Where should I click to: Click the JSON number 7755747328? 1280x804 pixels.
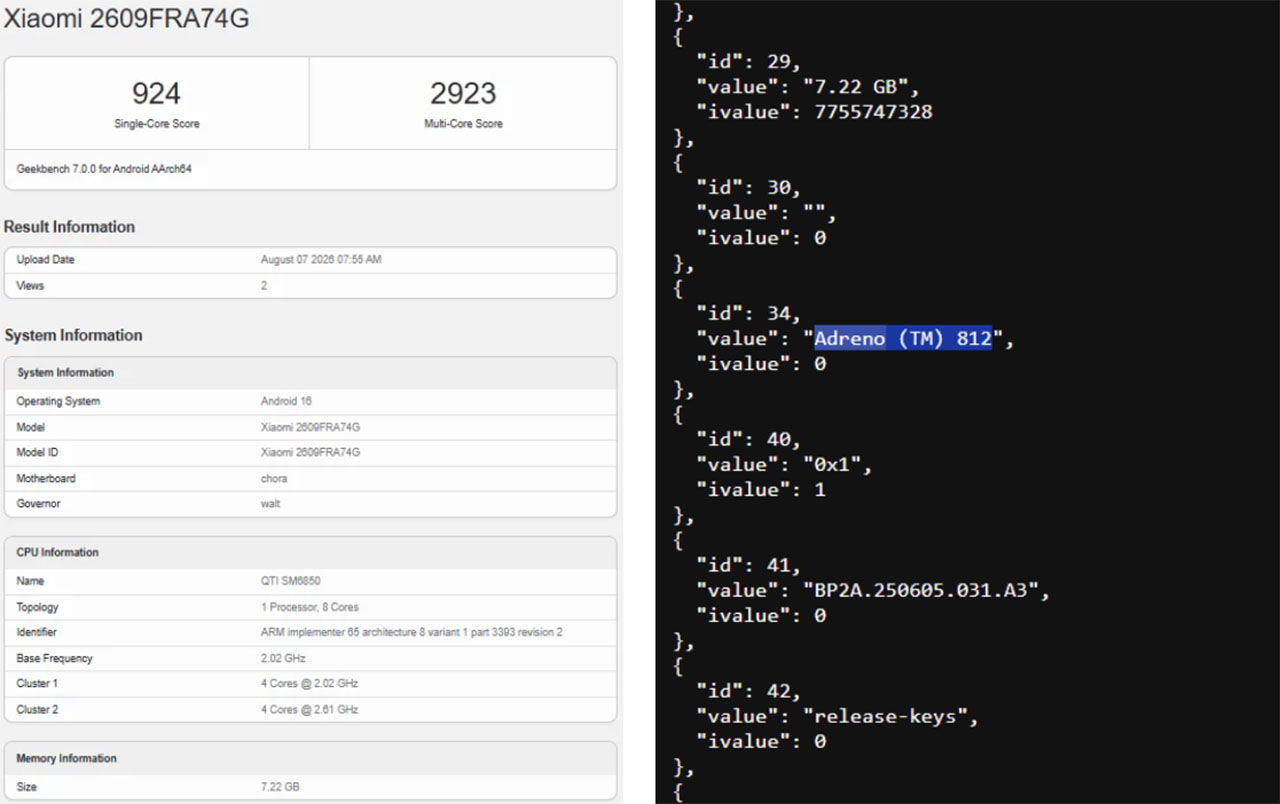[873, 112]
